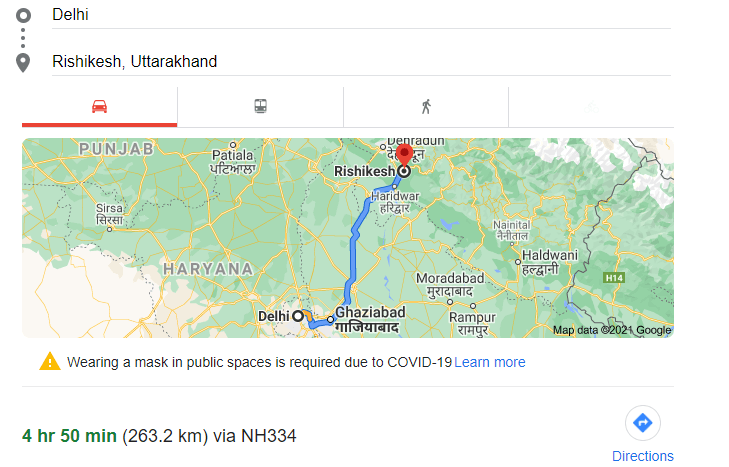Viewport: 729px width, 467px height.
Task: Select the driving car travel mode
Action: point(99,107)
